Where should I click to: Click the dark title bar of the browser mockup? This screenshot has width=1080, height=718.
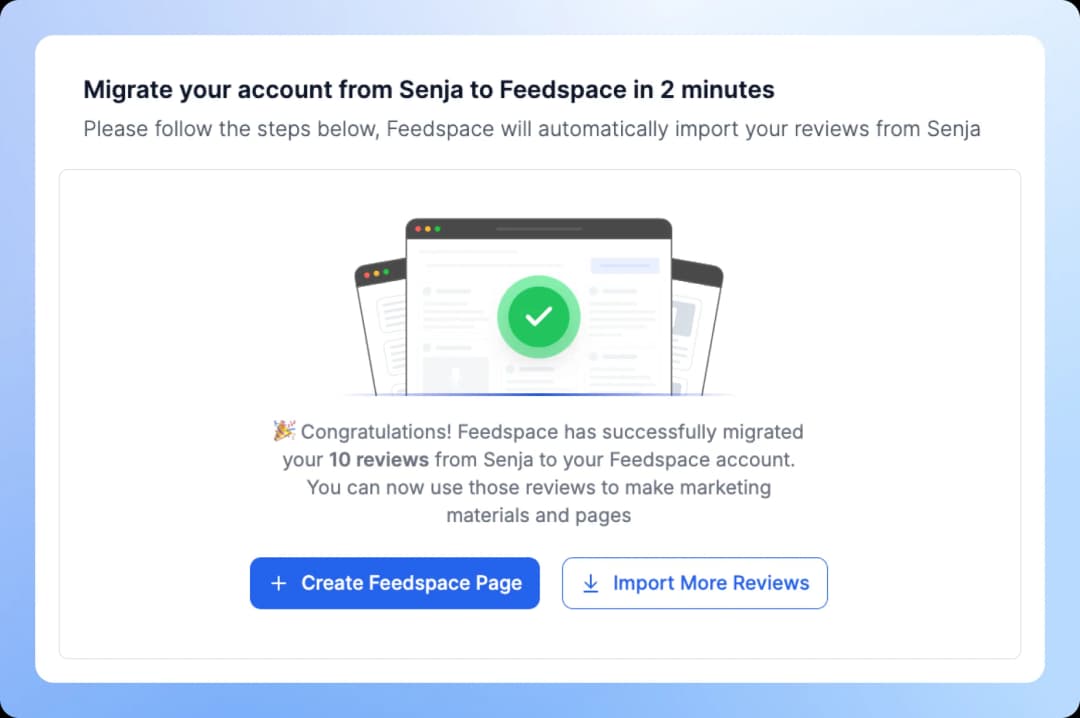(539, 227)
